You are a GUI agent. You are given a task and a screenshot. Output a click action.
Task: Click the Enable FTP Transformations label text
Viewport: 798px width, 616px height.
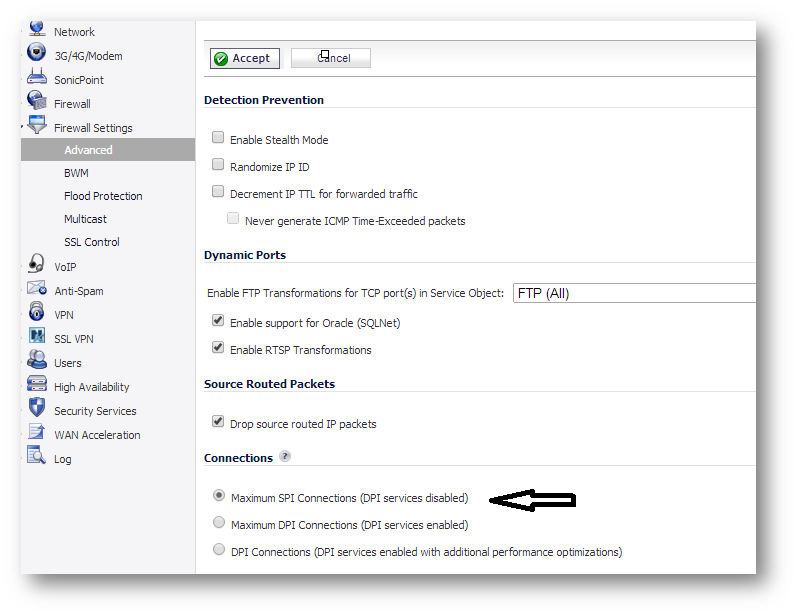355,293
